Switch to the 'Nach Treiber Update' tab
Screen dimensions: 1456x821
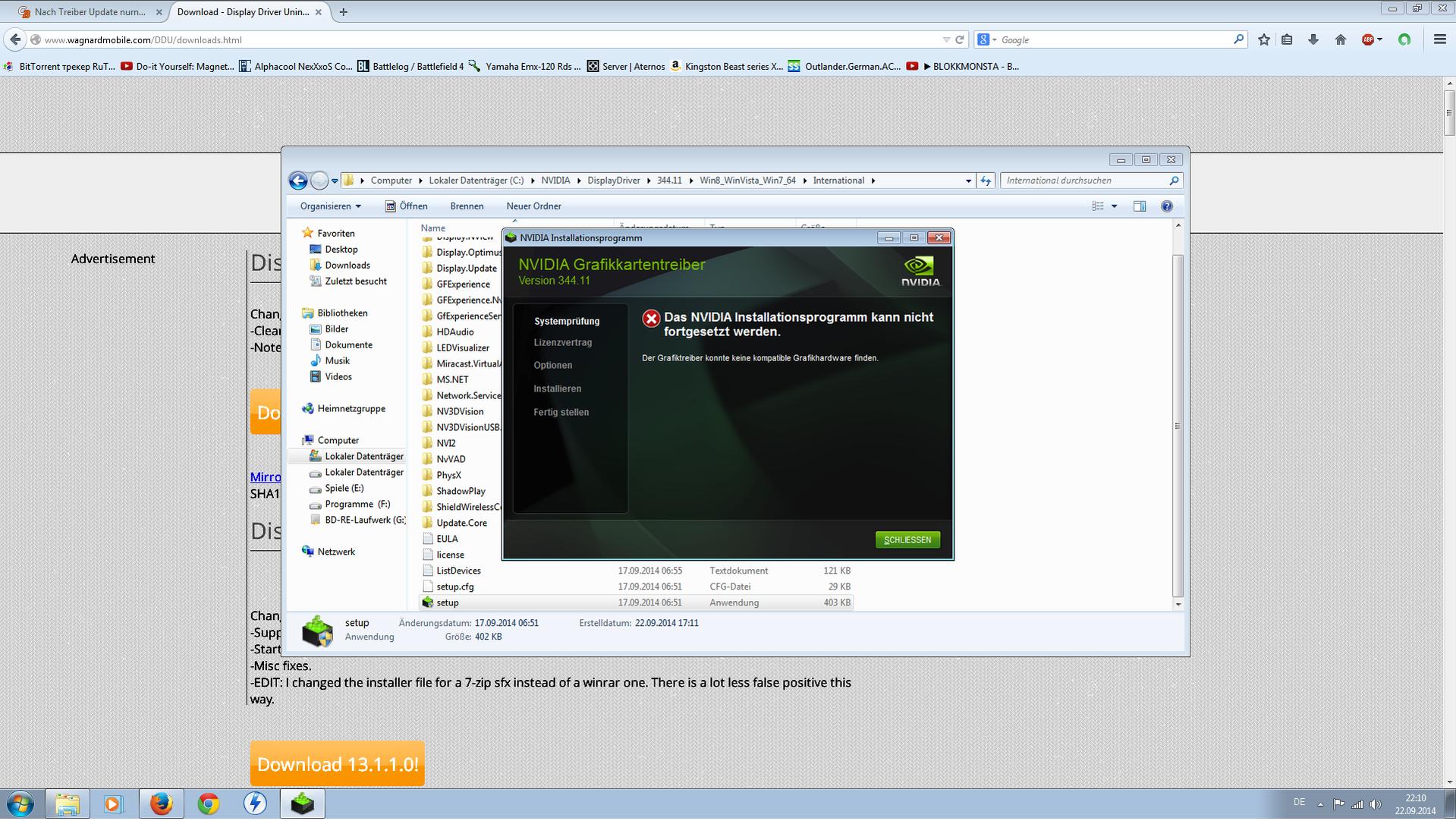click(91, 12)
